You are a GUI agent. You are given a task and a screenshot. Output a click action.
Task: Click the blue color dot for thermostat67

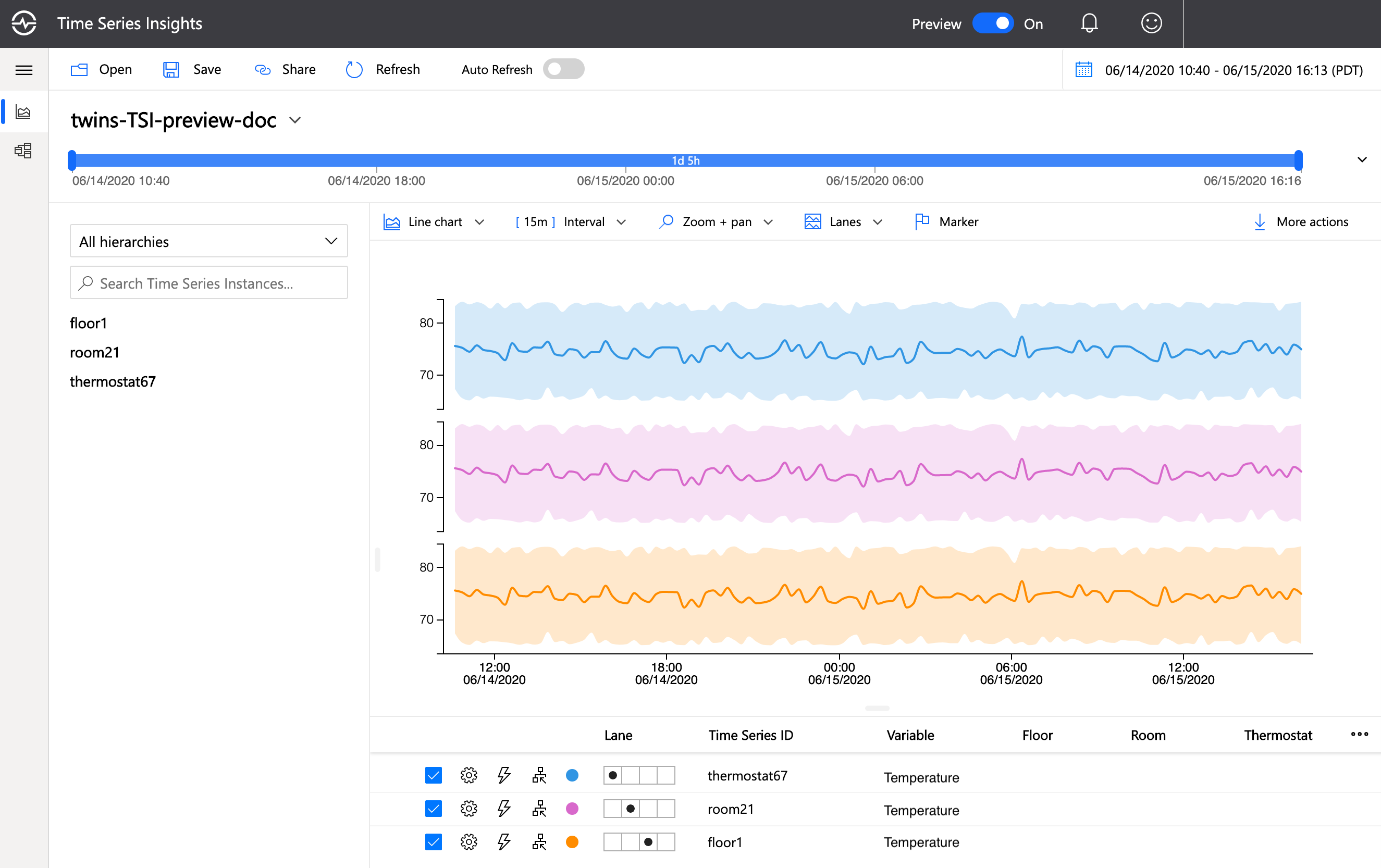click(x=572, y=776)
